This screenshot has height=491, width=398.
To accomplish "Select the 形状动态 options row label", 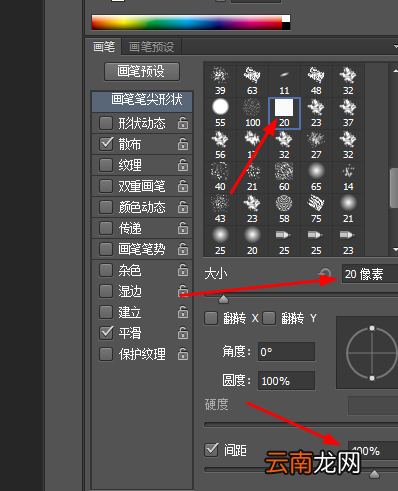I will click(142, 123).
